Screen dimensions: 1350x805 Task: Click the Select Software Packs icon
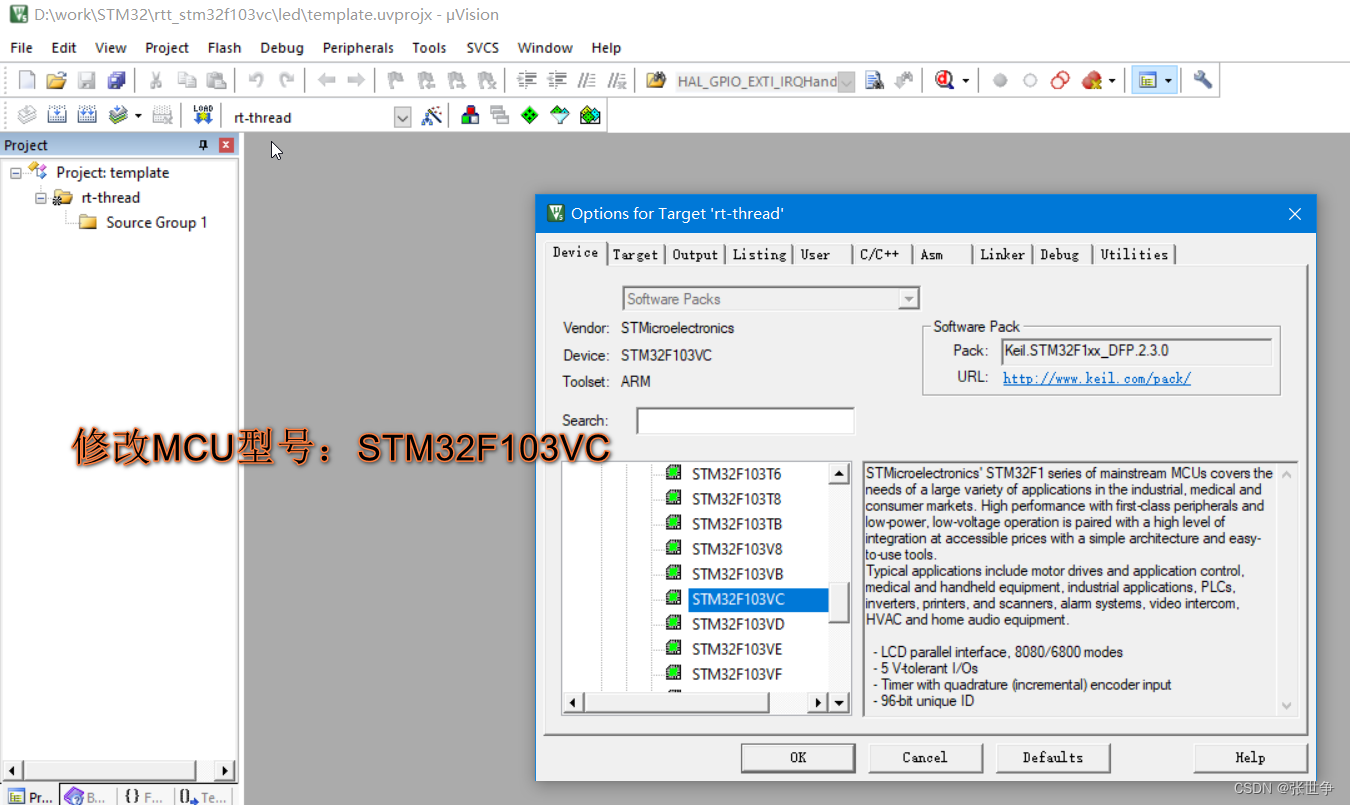[x=560, y=116]
